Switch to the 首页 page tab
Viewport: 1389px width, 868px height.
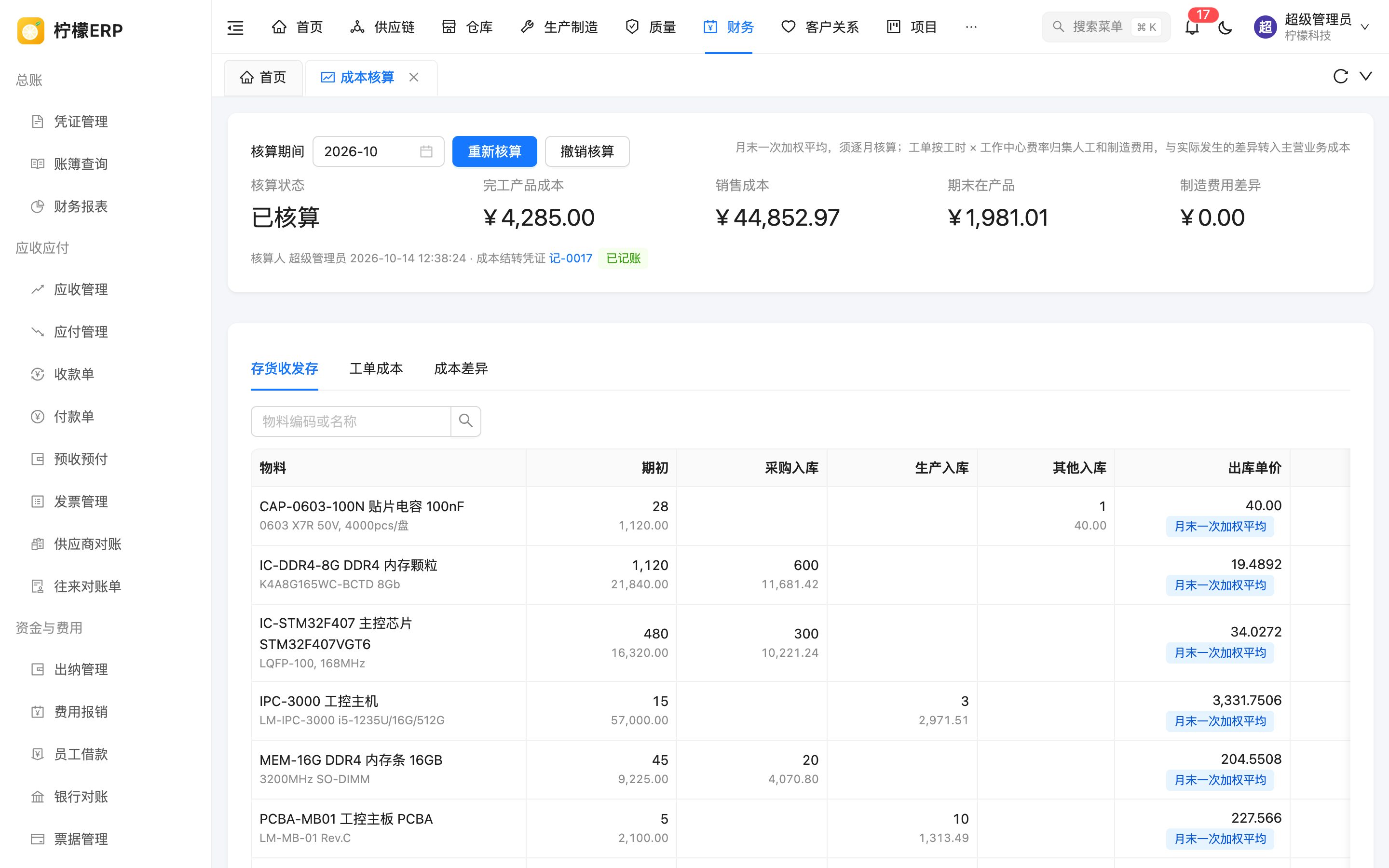point(263,78)
